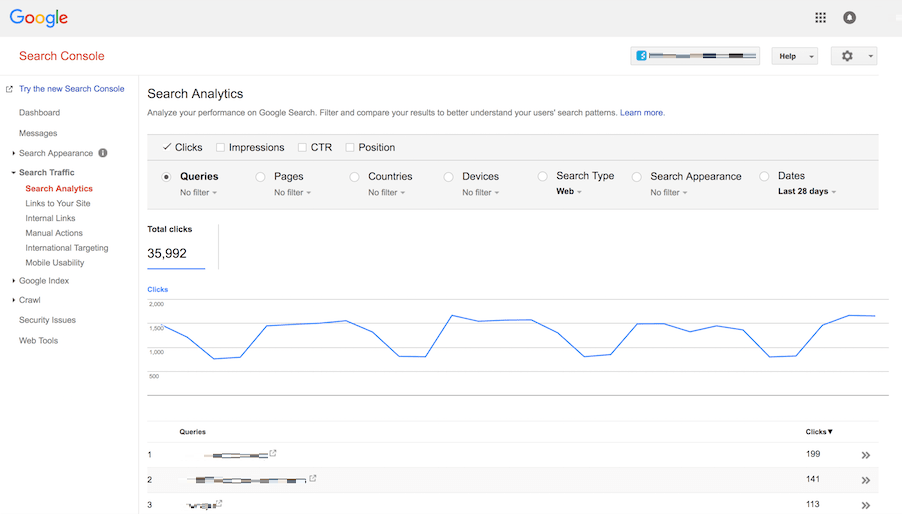Screen dimensions: 902x514
Task: Open the dropdown arrow beside the gear
Action: pos(870,56)
